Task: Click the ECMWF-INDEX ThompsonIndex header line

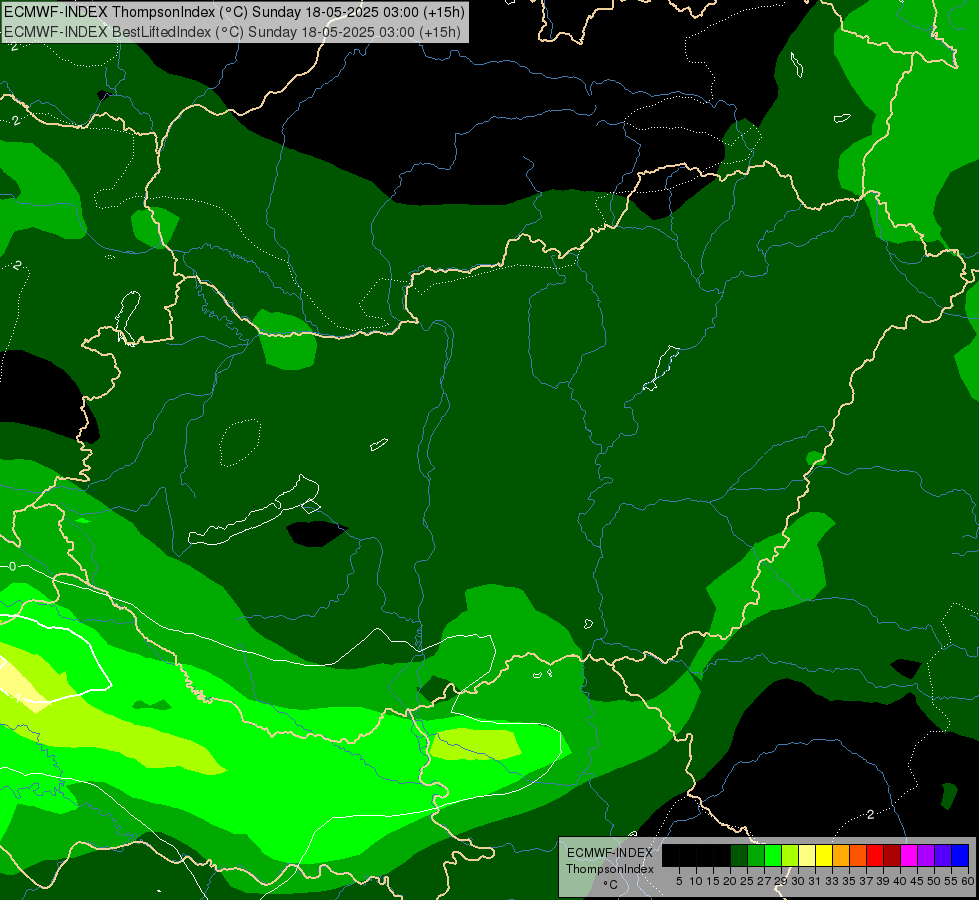Action: [234, 12]
